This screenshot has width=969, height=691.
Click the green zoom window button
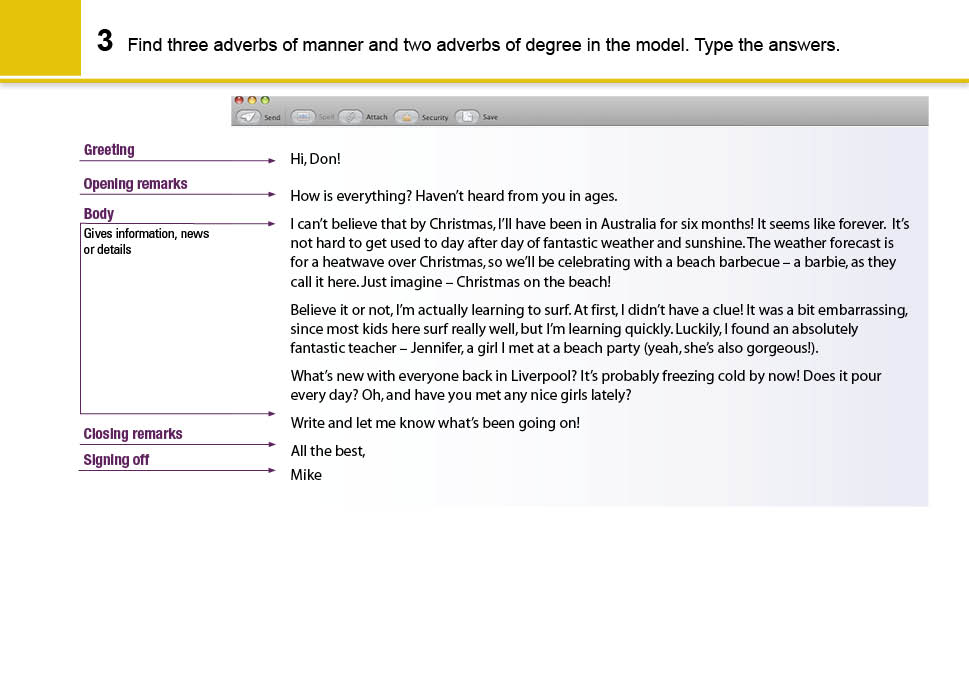tap(265, 101)
